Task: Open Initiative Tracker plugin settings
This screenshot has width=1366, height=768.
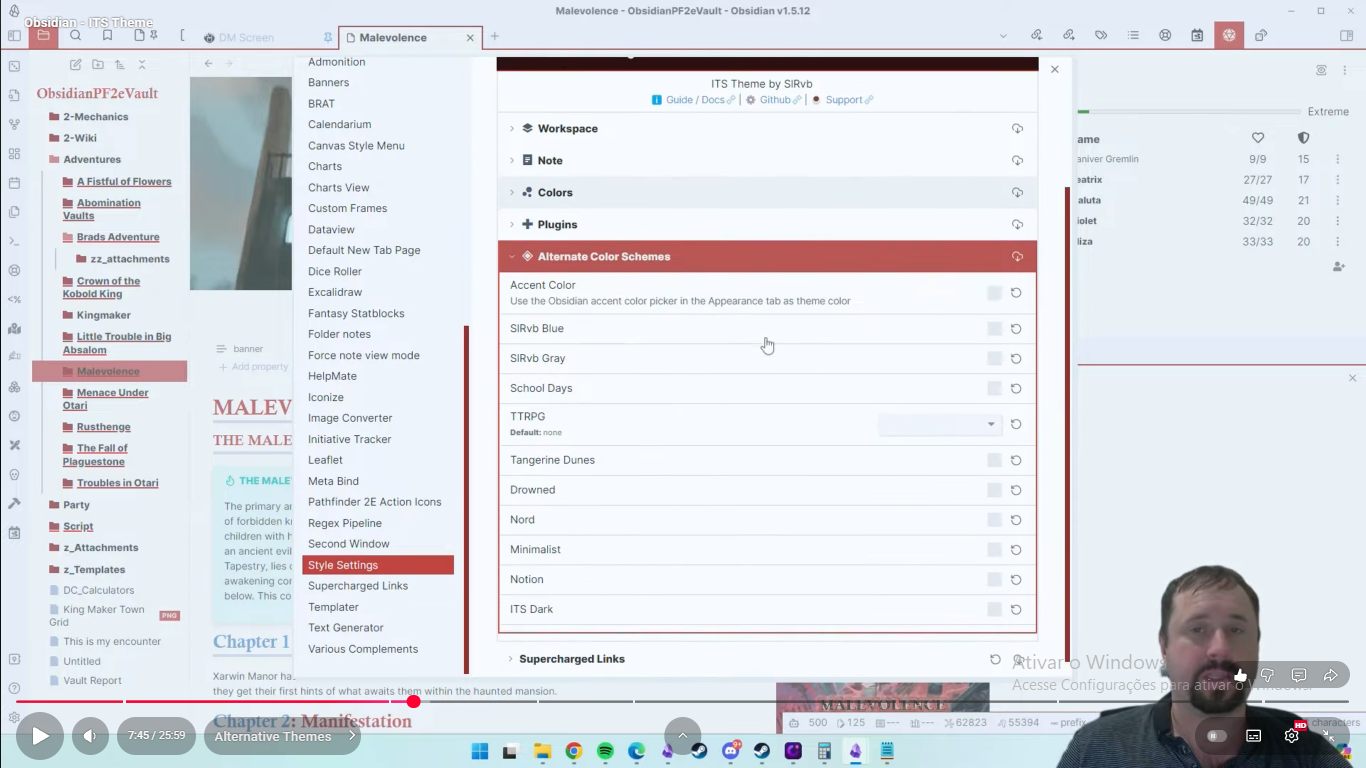Action: [x=350, y=439]
